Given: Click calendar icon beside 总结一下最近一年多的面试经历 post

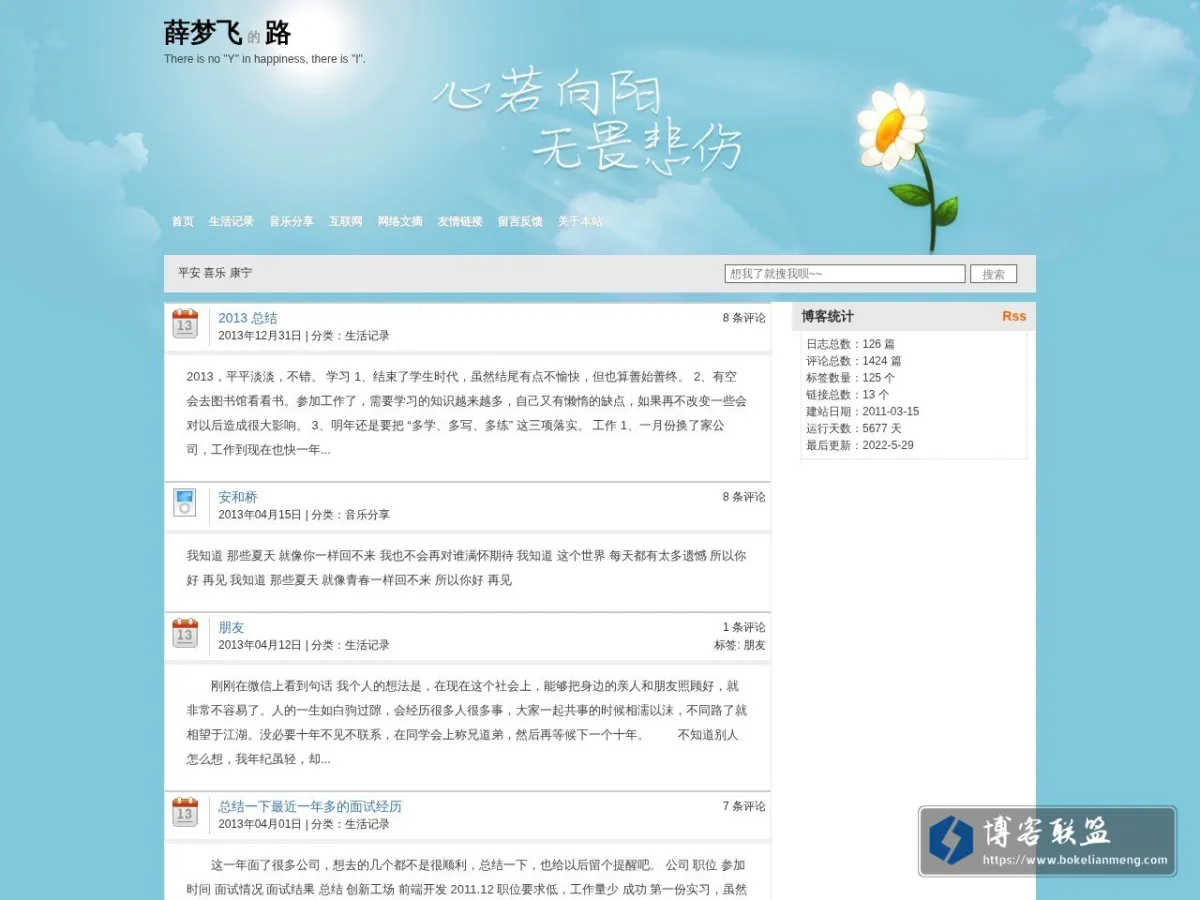Looking at the screenshot, I should pos(185,812).
